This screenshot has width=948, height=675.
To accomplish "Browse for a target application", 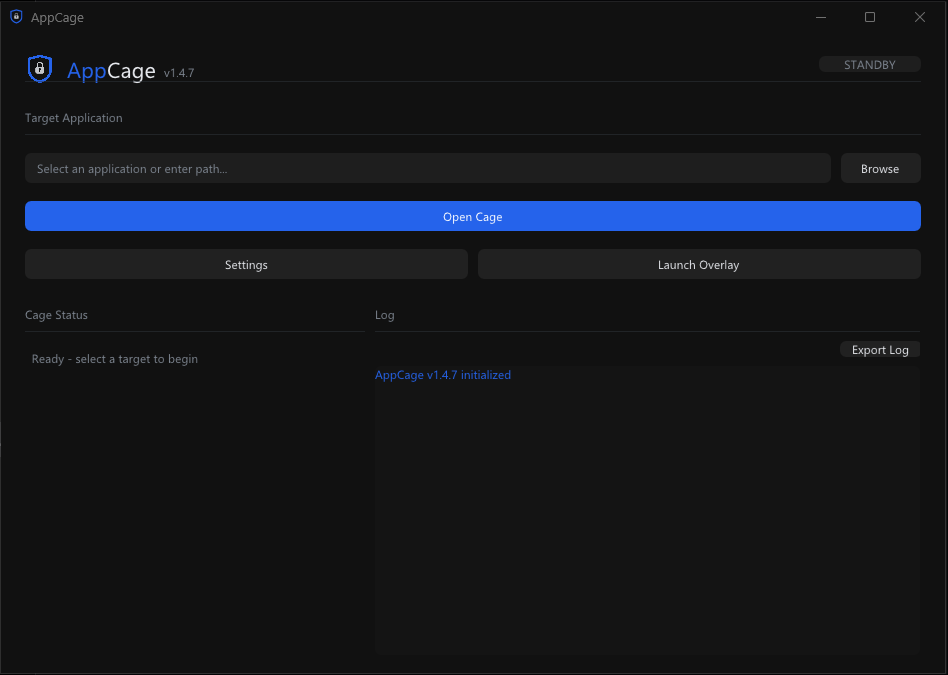I will pos(880,167).
